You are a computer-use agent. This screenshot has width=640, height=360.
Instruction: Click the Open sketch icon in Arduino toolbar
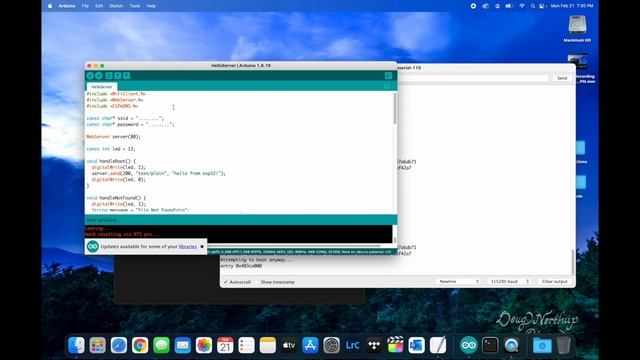point(118,76)
